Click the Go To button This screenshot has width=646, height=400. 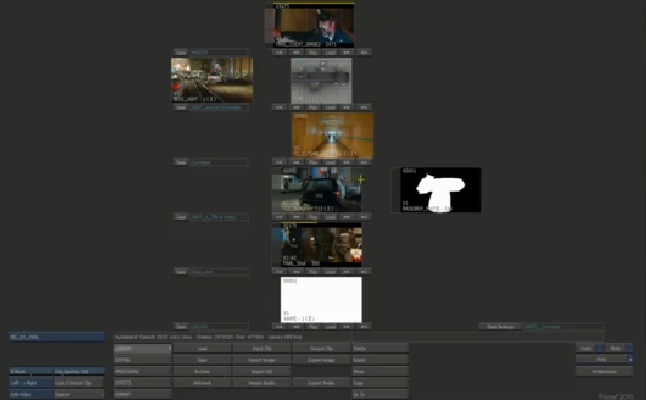click(x=380, y=394)
